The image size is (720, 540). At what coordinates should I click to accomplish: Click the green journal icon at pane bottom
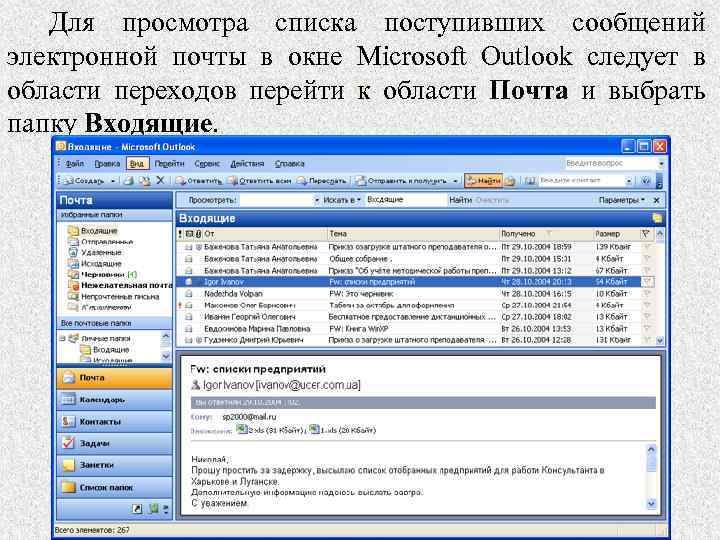click(x=153, y=509)
